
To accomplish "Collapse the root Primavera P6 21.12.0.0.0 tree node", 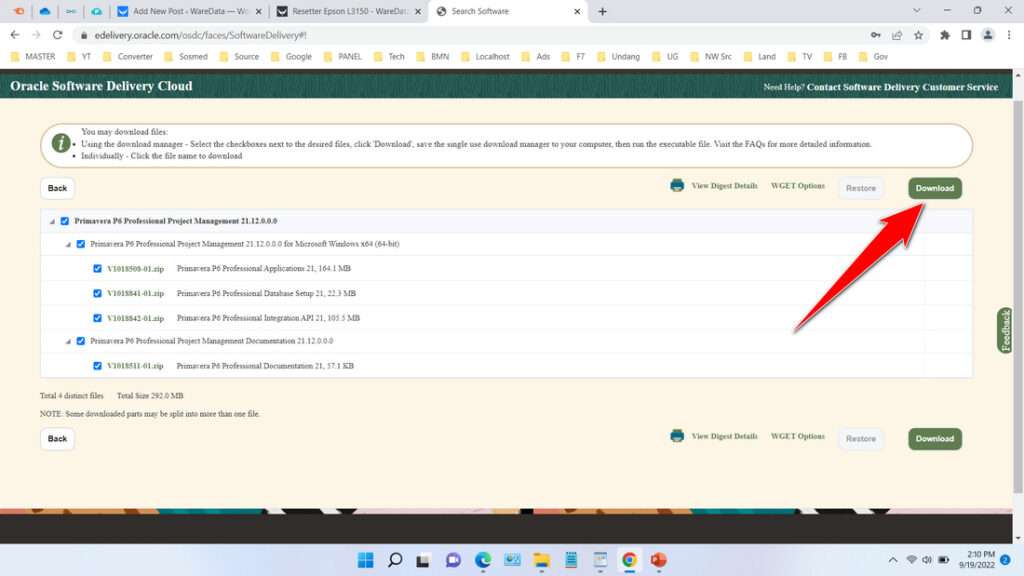I will [x=52, y=222].
